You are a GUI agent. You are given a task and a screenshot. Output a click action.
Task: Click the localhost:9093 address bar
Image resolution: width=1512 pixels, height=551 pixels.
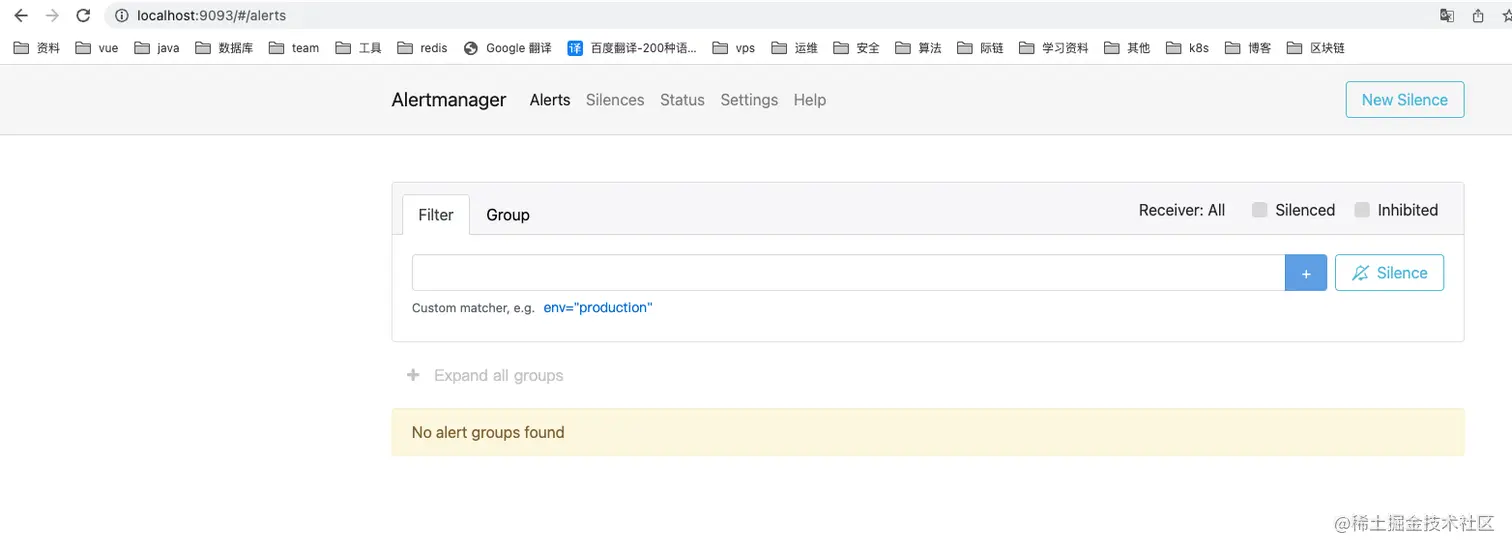pos(211,16)
